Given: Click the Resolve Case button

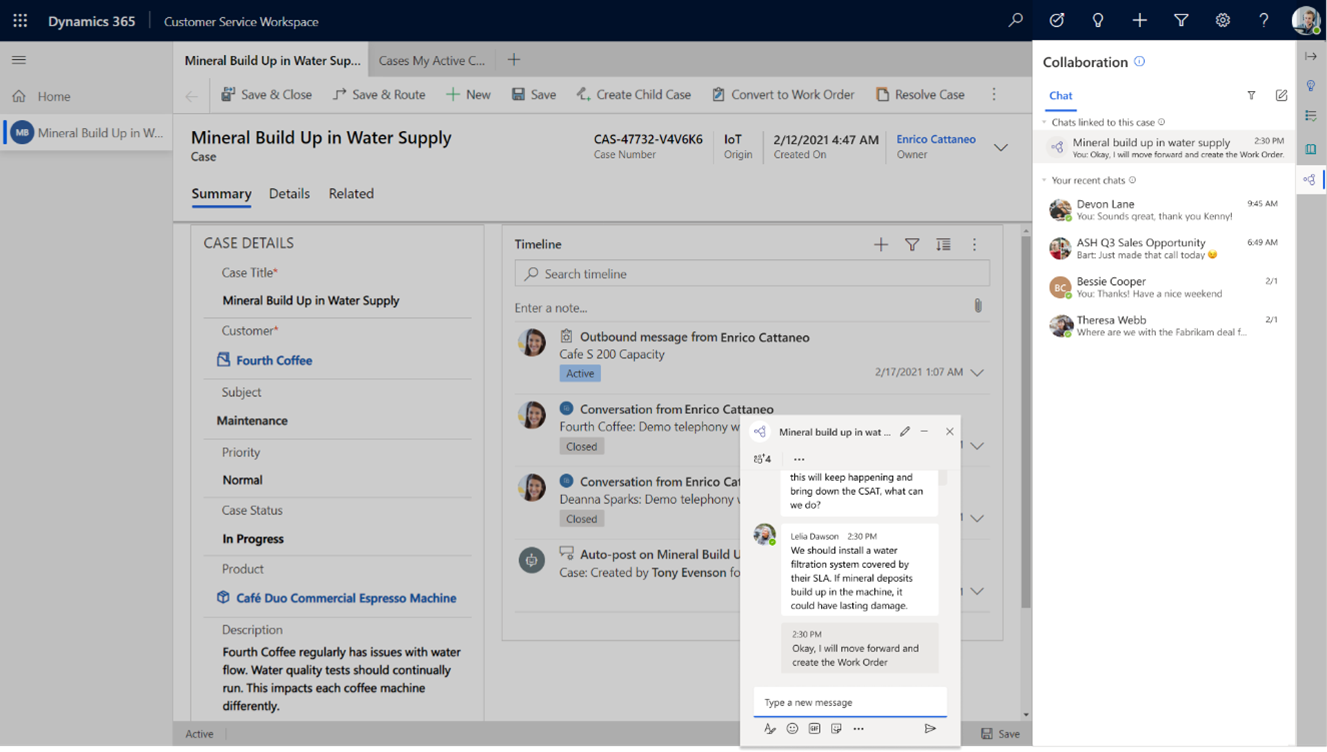Looking at the screenshot, I should (x=919, y=94).
